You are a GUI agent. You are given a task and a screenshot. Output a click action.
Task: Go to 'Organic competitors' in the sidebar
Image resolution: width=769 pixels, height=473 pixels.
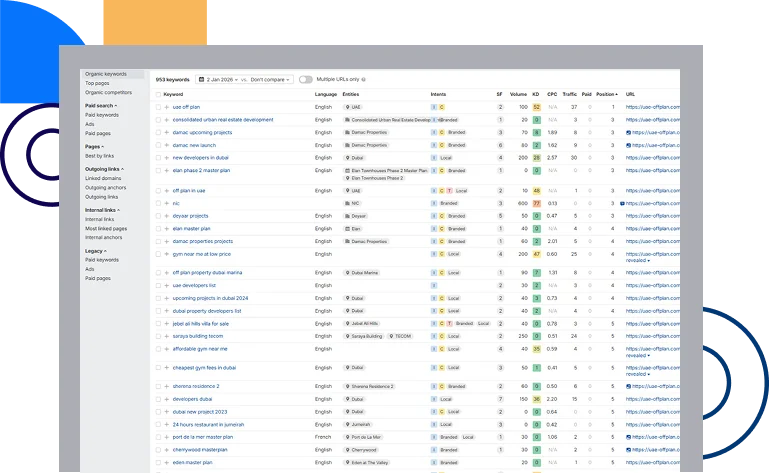[108, 92]
